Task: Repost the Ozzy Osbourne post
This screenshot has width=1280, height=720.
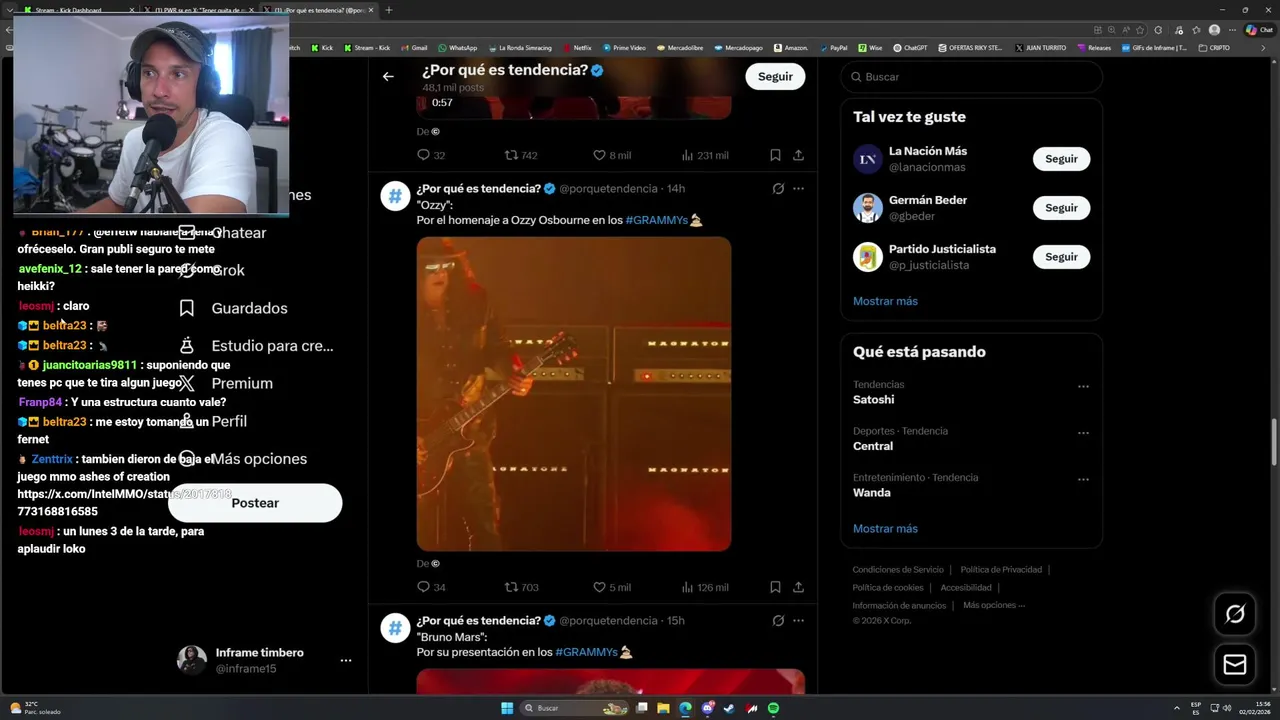Action: [x=511, y=587]
